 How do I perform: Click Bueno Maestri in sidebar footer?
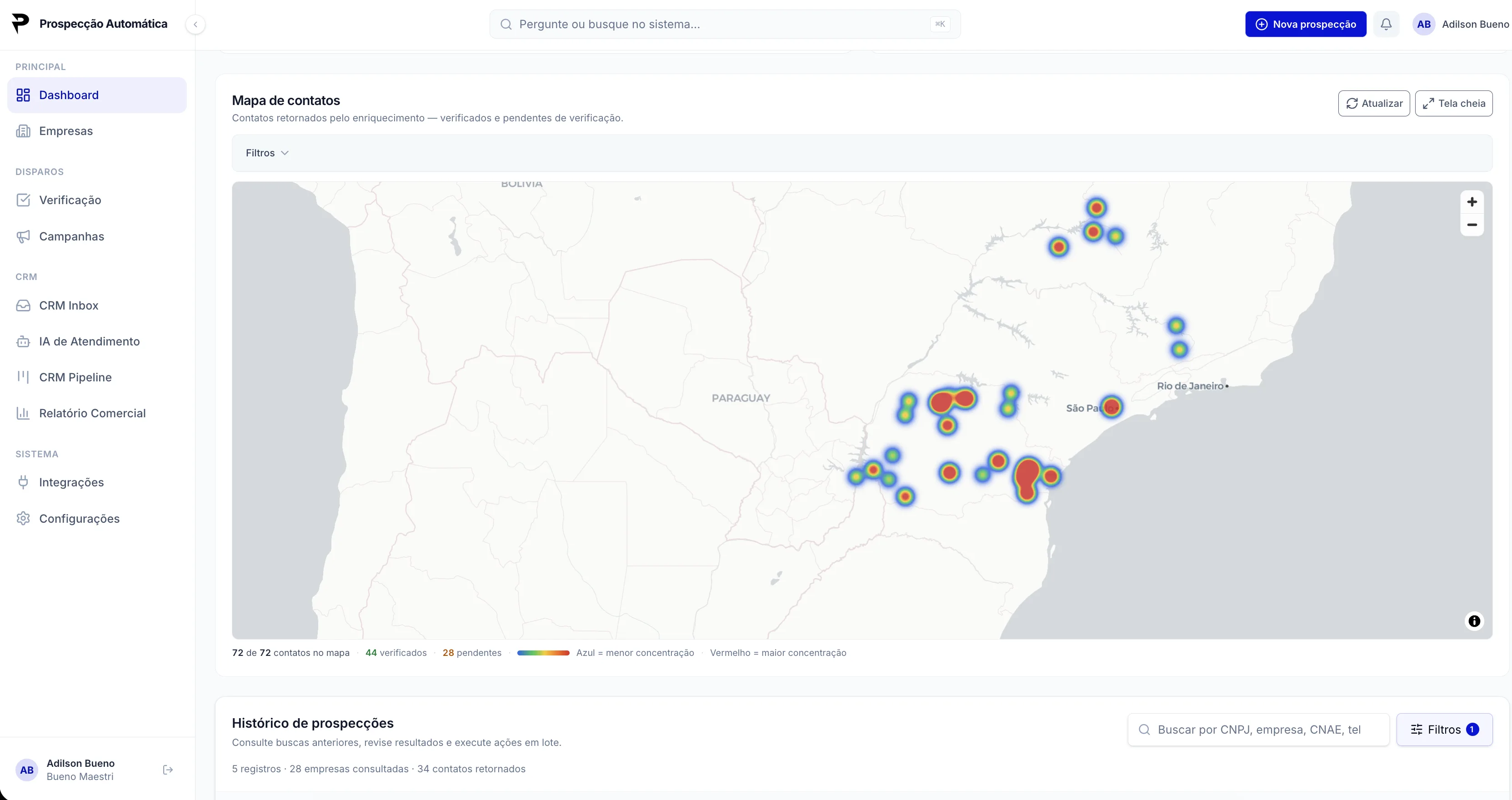point(80,776)
